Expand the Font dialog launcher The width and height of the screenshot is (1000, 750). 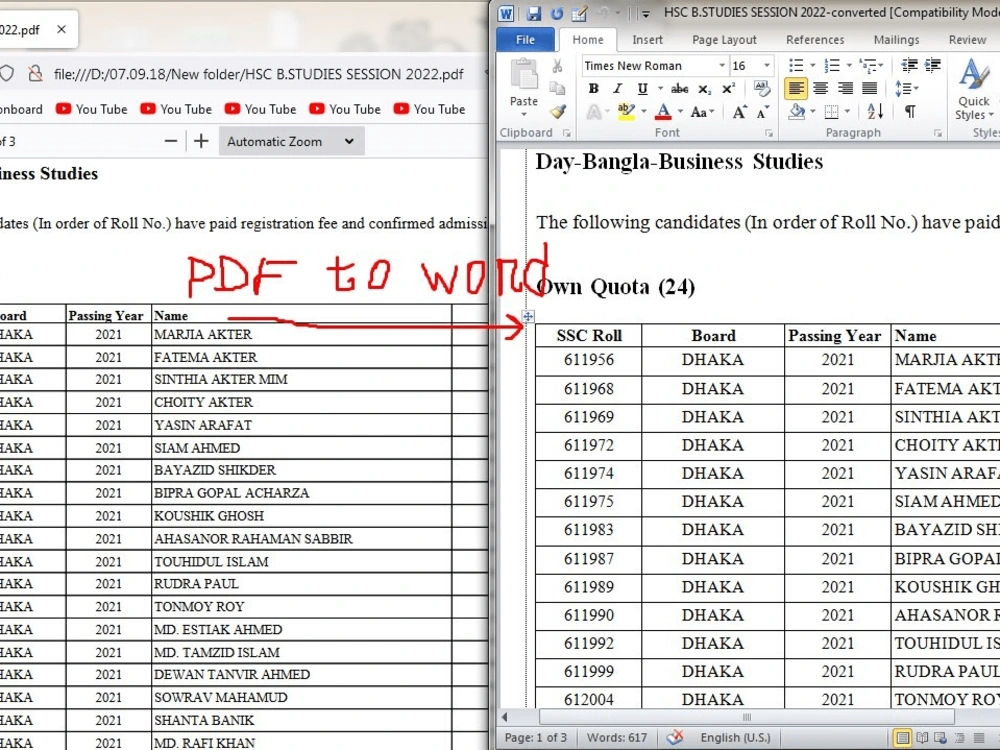[x=768, y=133]
